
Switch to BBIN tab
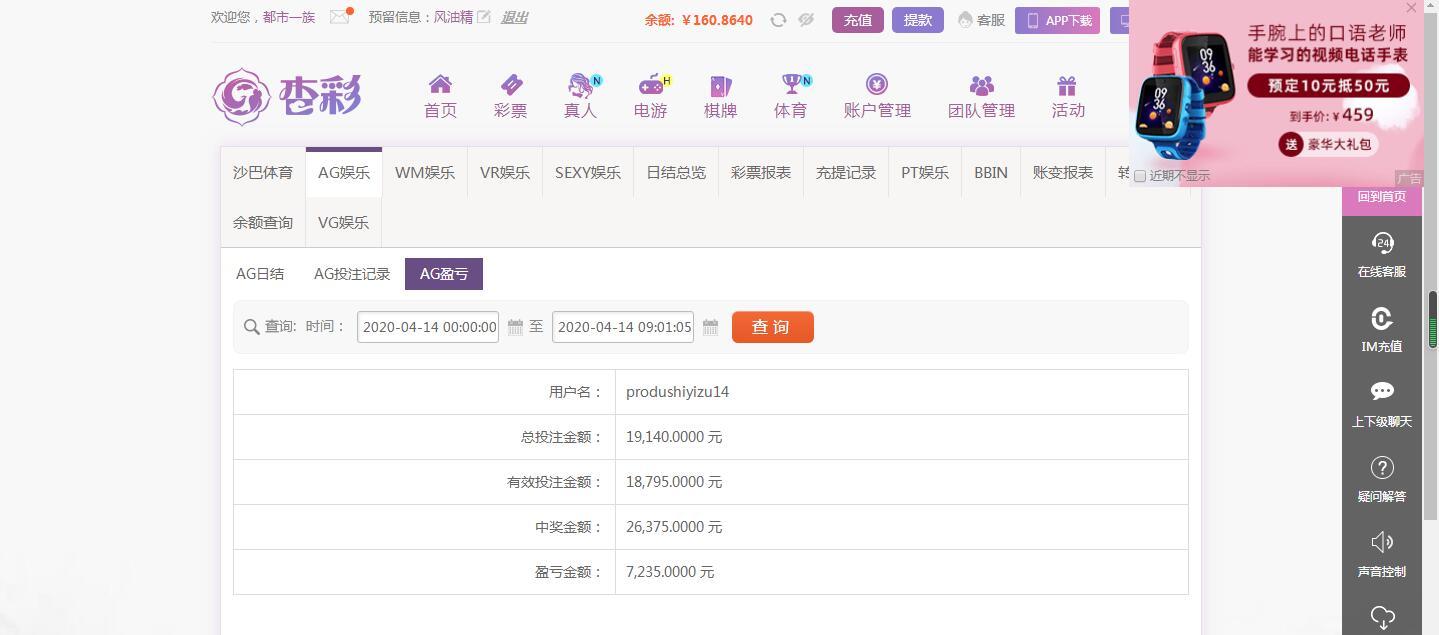(991, 173)
